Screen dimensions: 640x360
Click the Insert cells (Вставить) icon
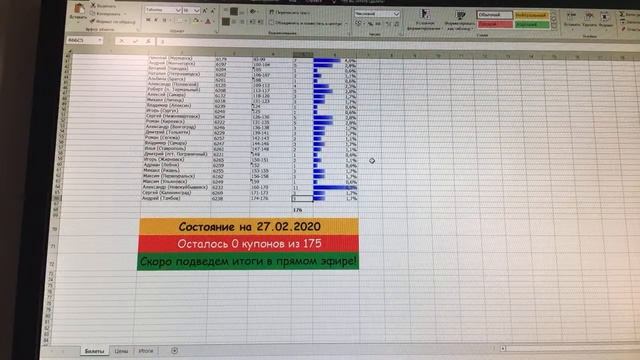[x=571, y=17]
